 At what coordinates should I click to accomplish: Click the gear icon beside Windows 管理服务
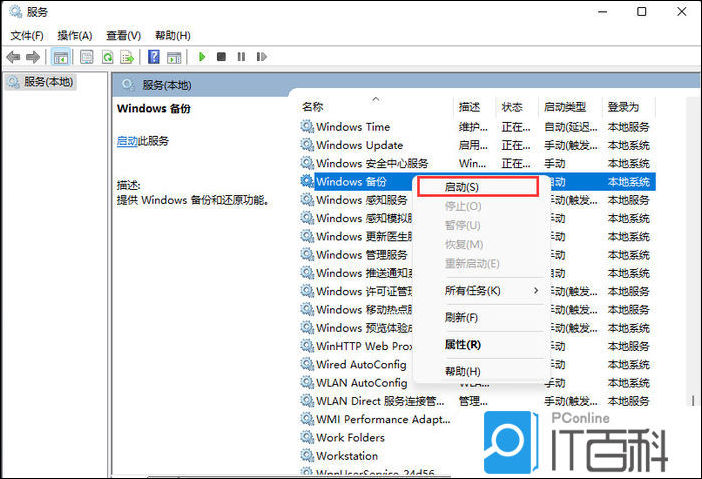click(307, 255)
